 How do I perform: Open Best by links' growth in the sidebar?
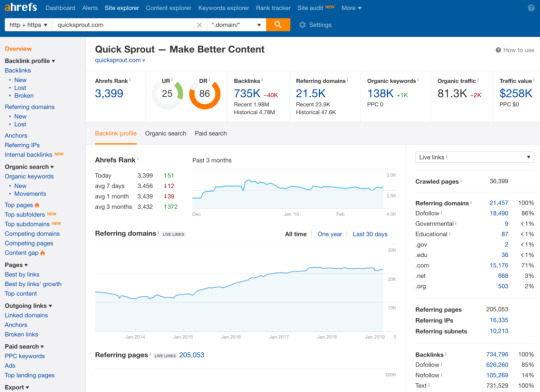coord(33,284)
